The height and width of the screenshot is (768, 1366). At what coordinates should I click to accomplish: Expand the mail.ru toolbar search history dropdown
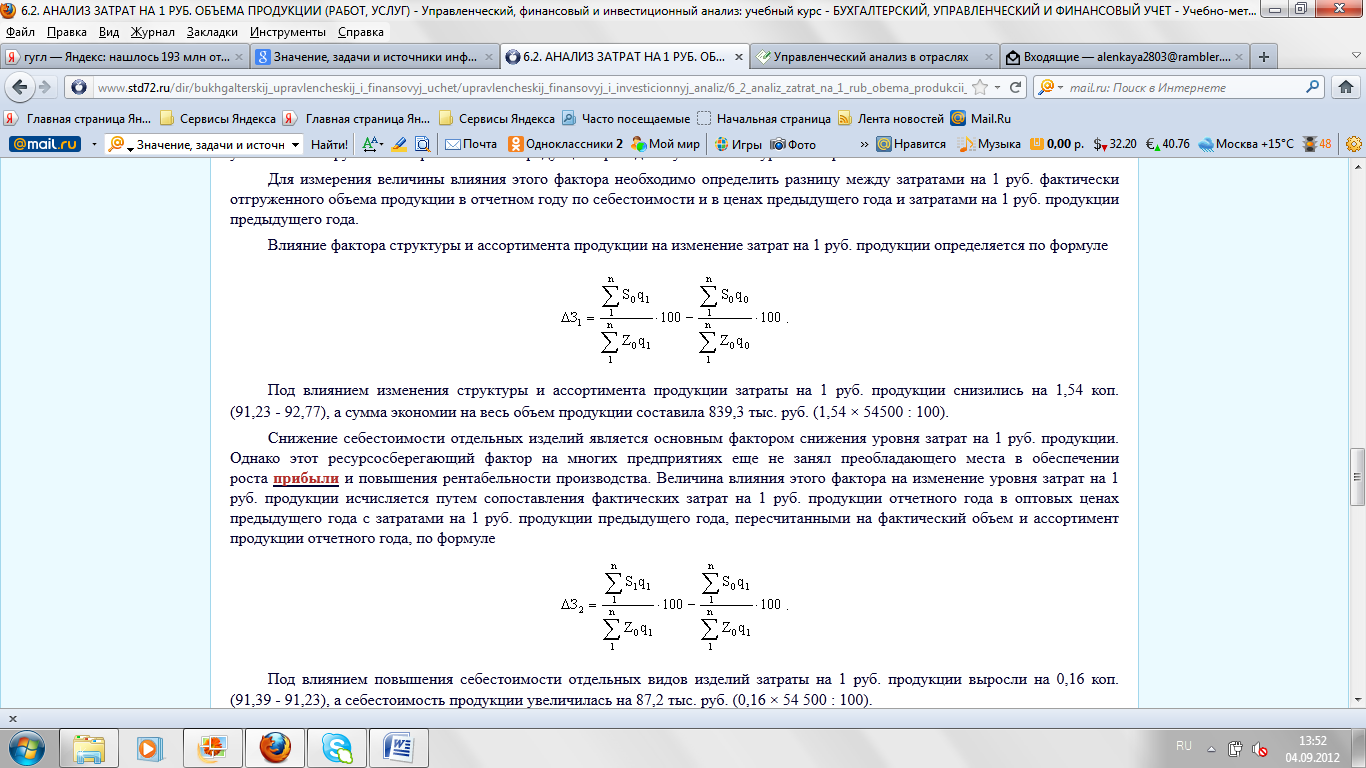296,144
